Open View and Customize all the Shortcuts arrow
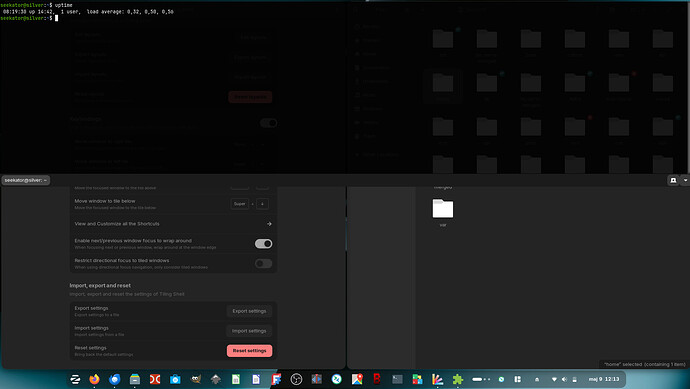This screenshot has width=690, height=389. point(269,224)
